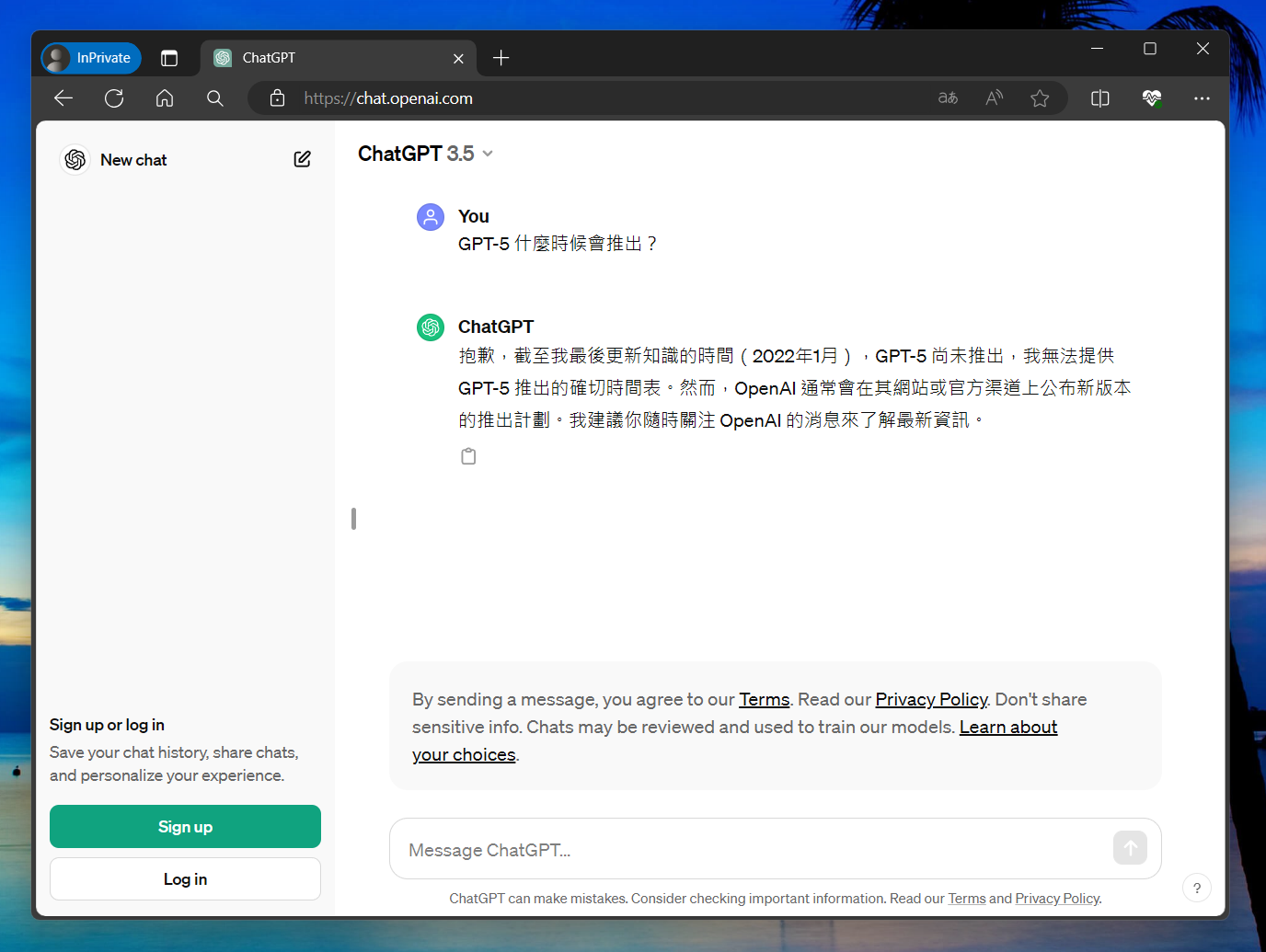This screenshot has width=1266, height=952.
Task: Add this page to favorites
Action: 1040,98
